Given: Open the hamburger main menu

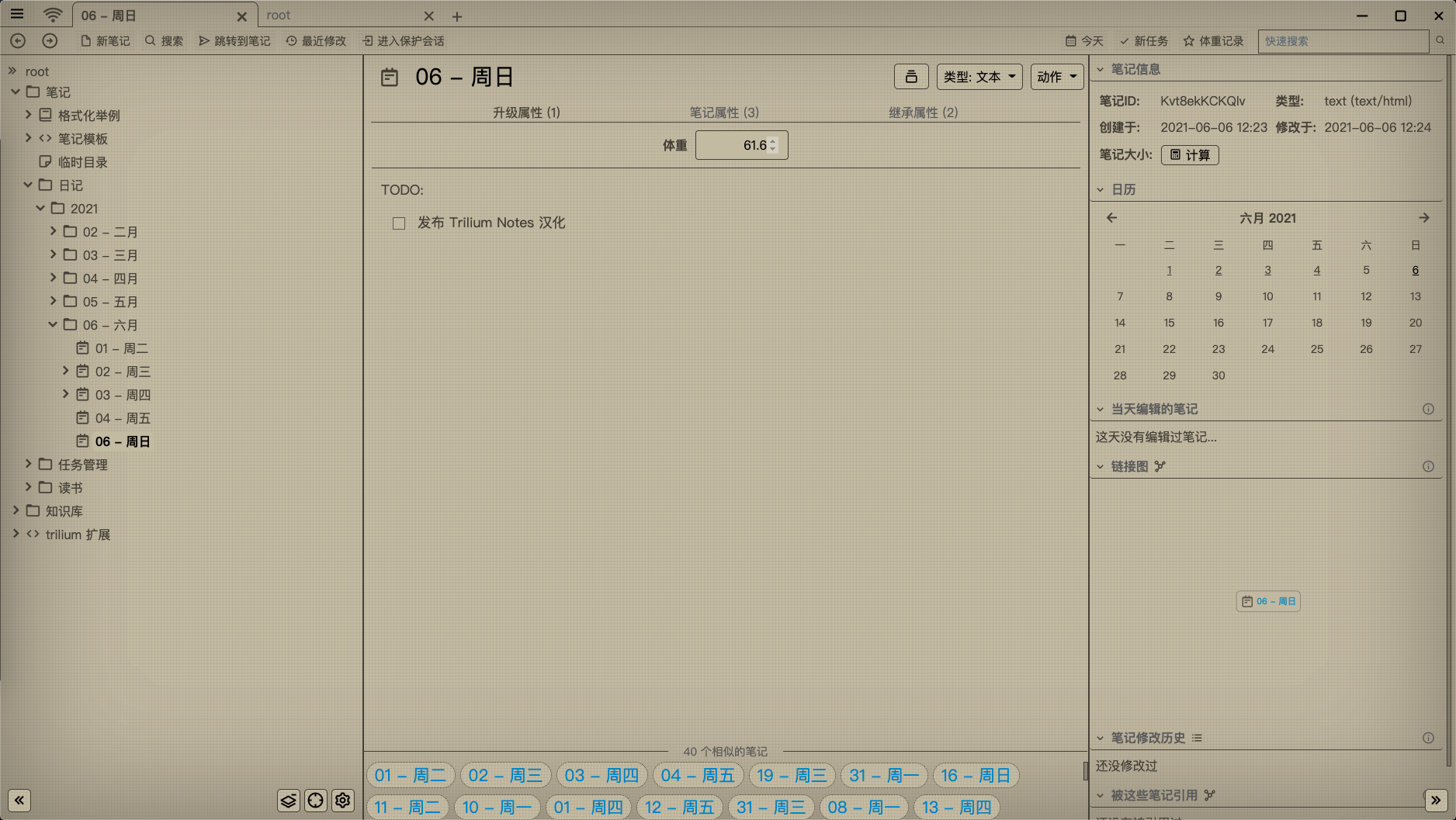Looking at the screenshot, I should [x=17, y=14].
